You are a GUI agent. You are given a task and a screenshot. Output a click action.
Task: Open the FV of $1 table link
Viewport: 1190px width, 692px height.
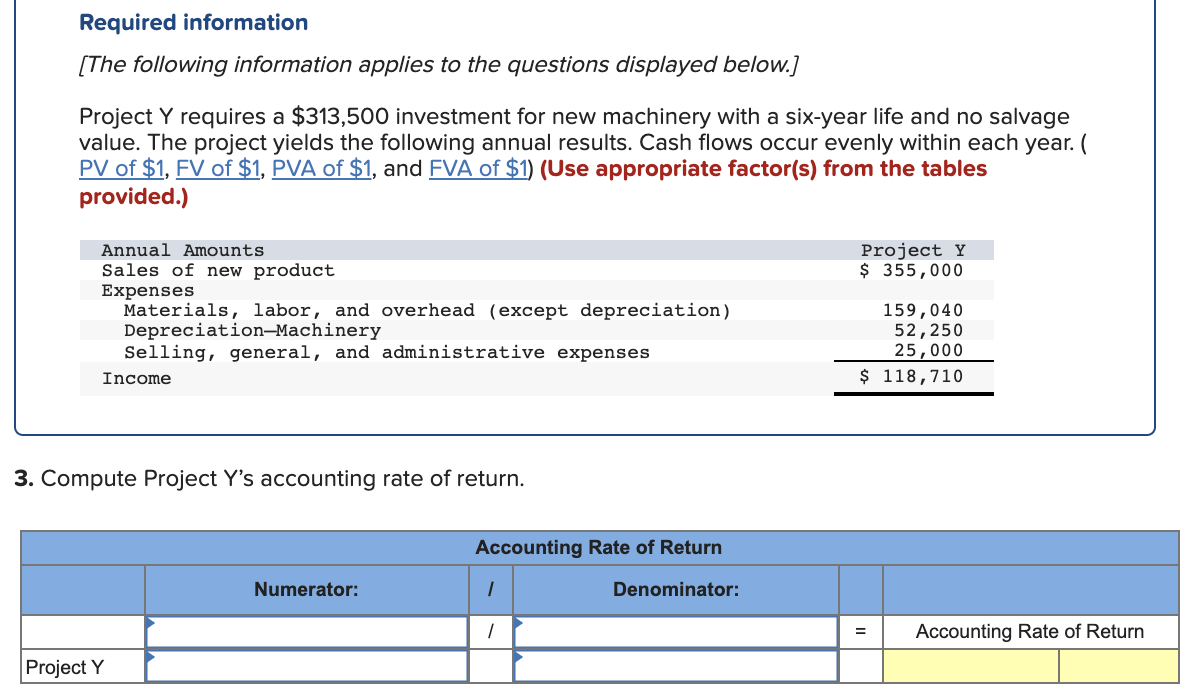pos(217,168)
